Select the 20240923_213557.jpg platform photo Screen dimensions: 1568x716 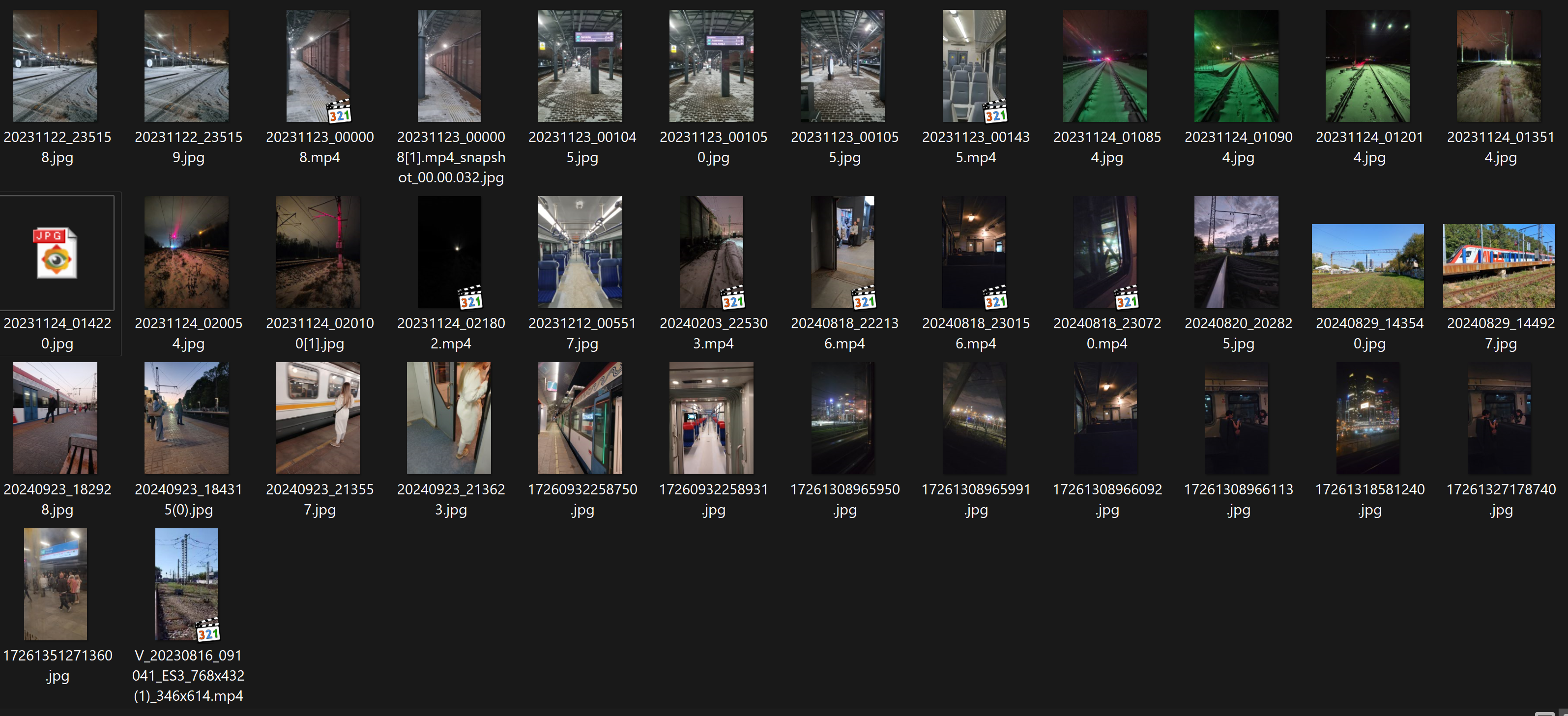pyautogui.click(x=318, y=418)
